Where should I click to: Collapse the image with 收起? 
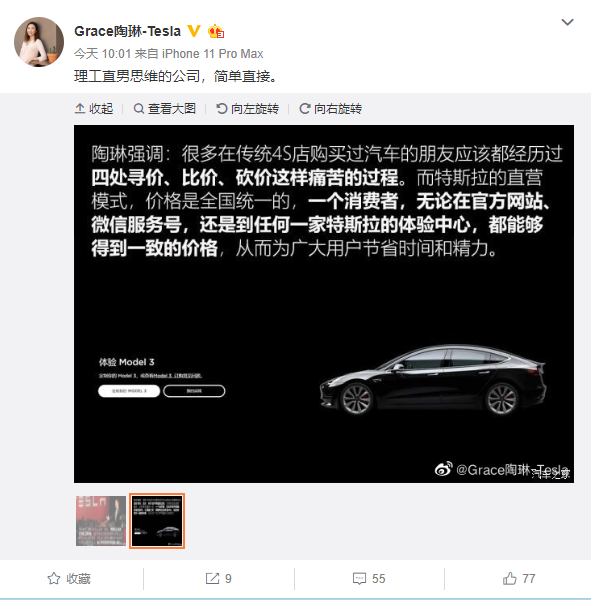pyautogui.click(x=94, y=109)
